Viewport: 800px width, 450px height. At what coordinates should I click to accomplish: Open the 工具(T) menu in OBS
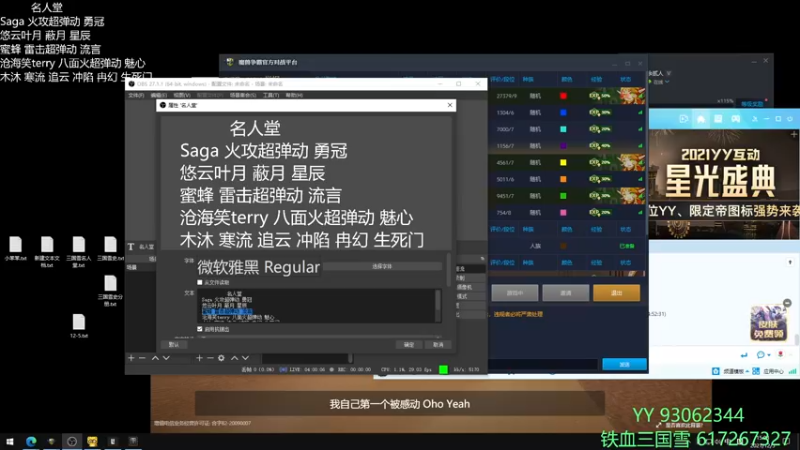[x=271, y=95]
